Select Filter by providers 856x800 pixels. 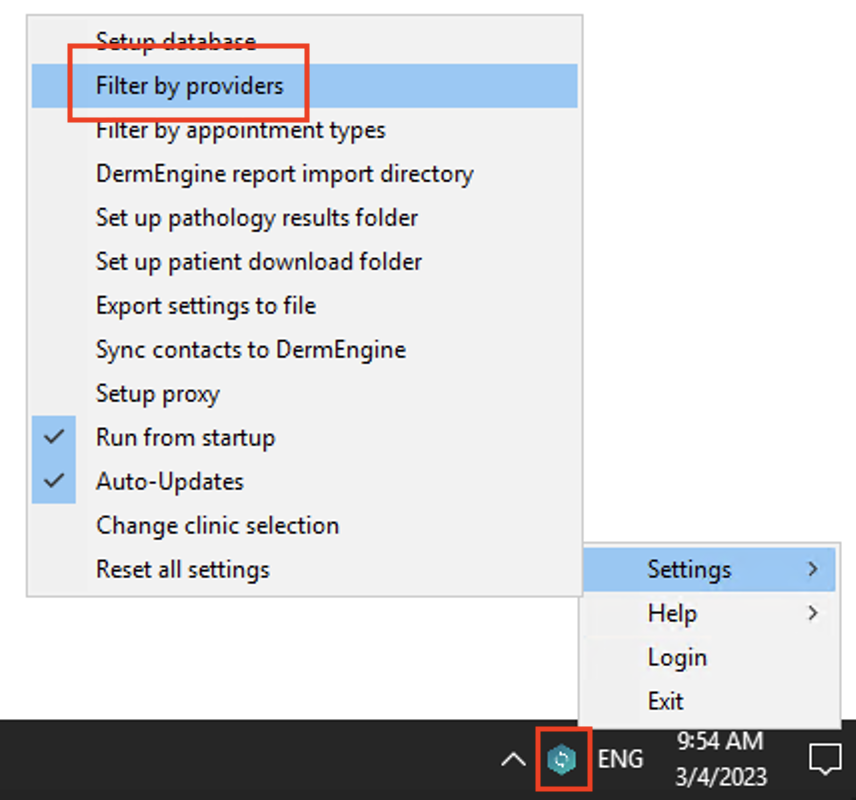(x=190, y=86)
